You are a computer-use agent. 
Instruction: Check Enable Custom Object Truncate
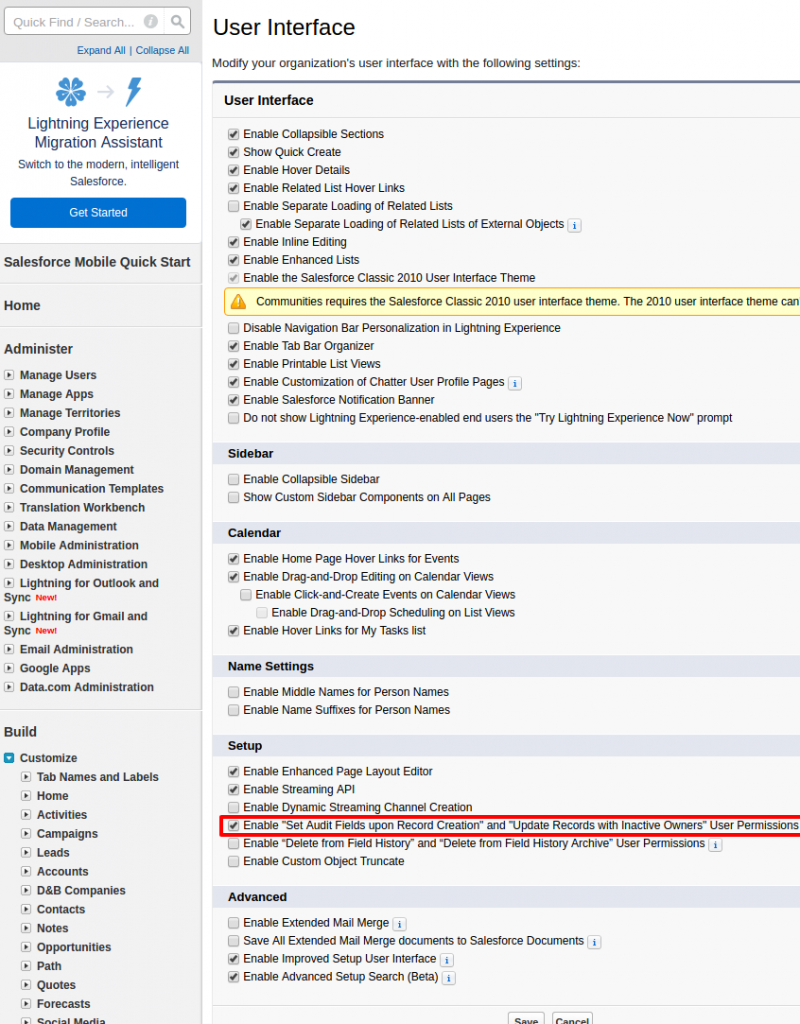pos(233,861)
